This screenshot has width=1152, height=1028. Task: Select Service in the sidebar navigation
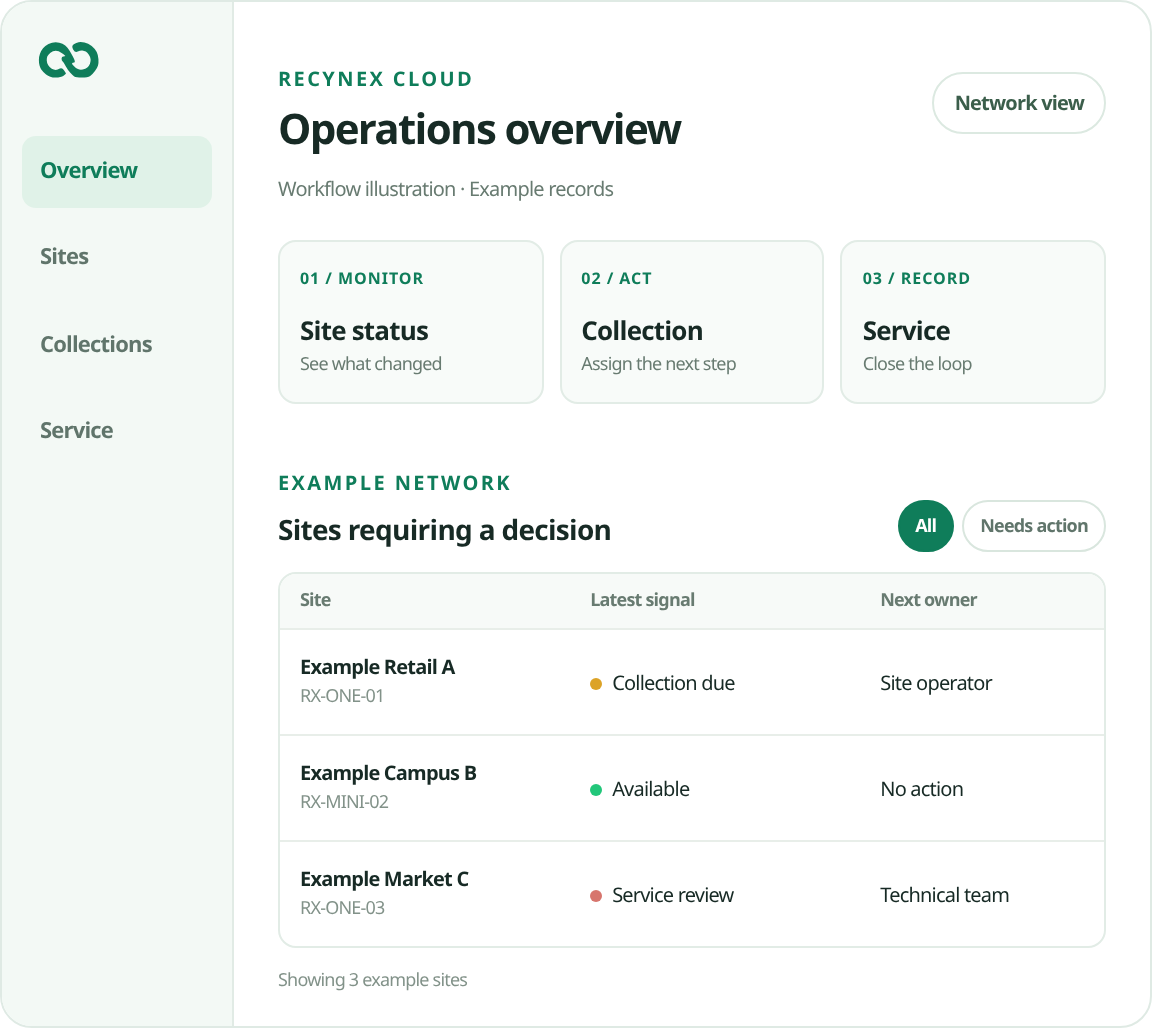coord(76,431)
